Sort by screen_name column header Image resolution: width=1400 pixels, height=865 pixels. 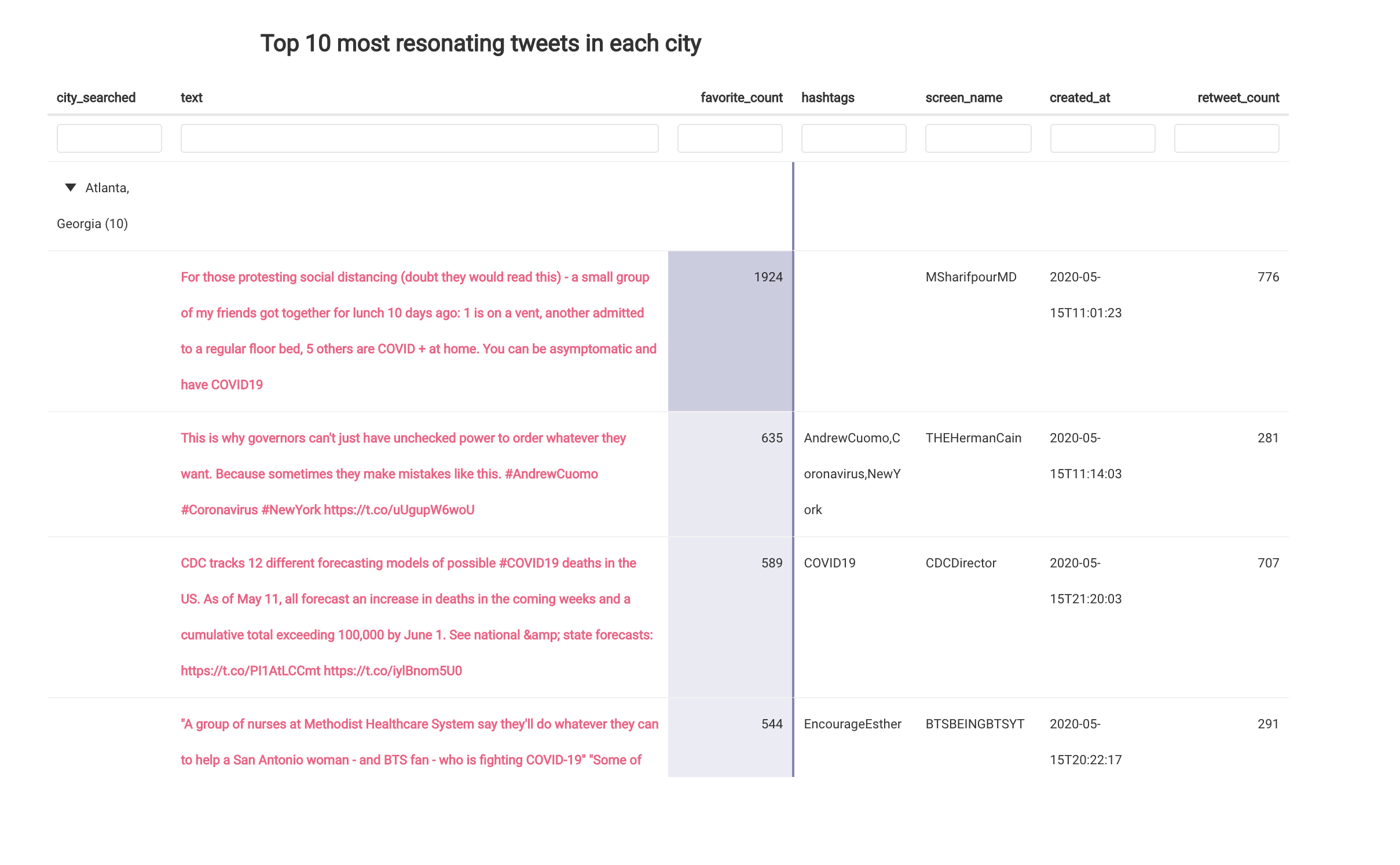coord(963,98)
